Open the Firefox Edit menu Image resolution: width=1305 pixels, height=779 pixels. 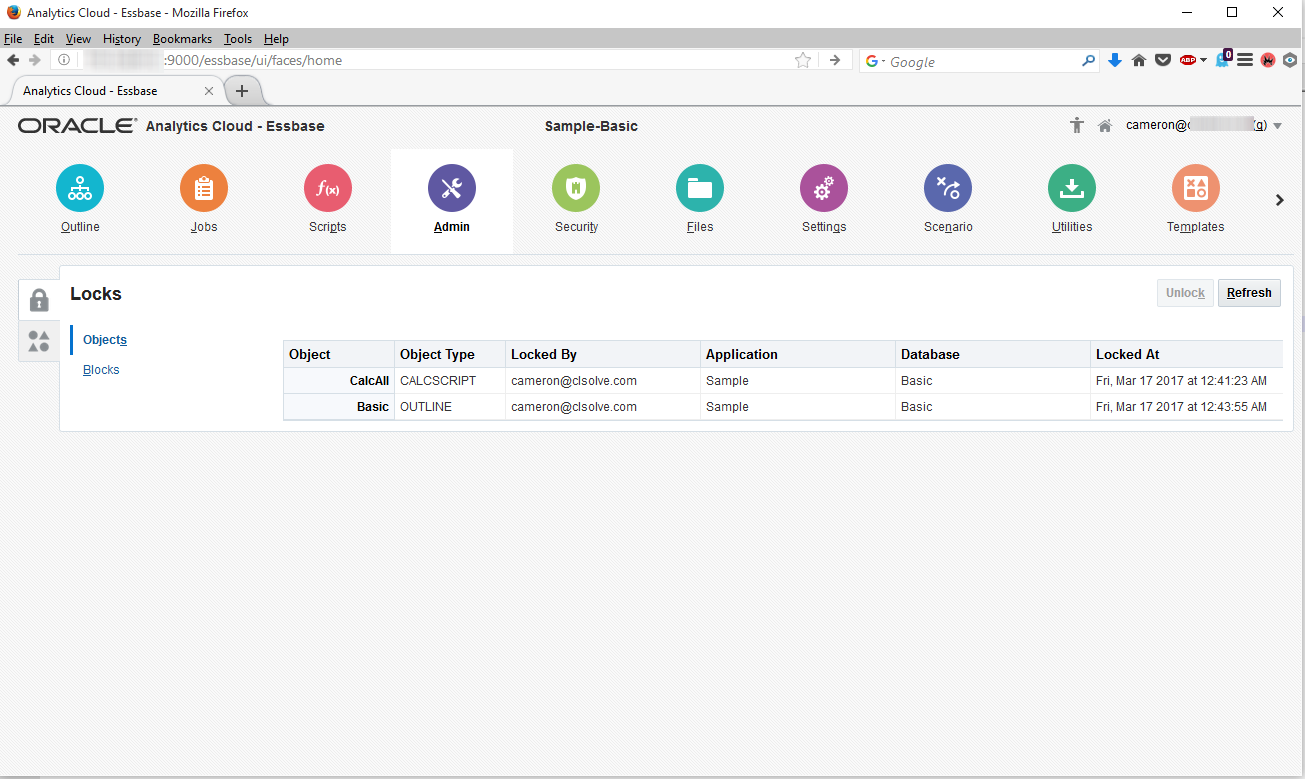point(44,39)
